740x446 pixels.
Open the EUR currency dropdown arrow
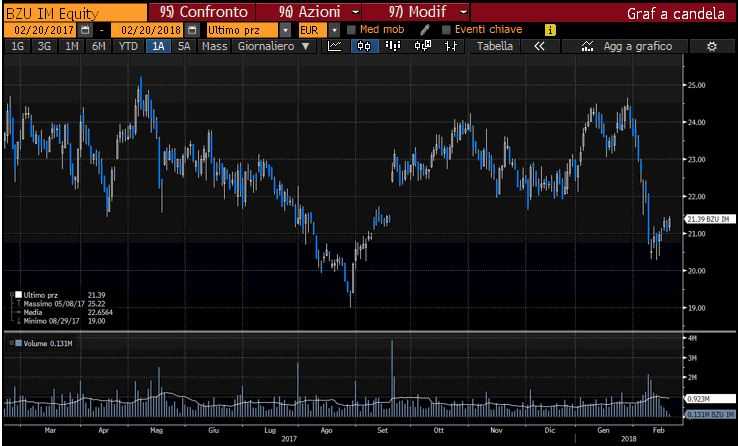pyautogui.click(x=334, y=30)
